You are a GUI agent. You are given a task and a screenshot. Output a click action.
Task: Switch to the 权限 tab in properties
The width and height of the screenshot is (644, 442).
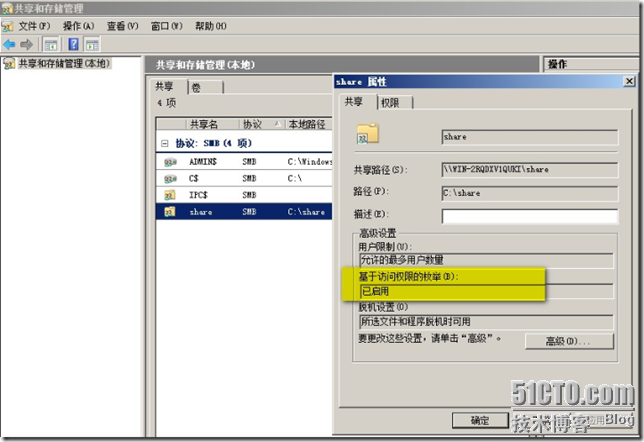(390, 102)
